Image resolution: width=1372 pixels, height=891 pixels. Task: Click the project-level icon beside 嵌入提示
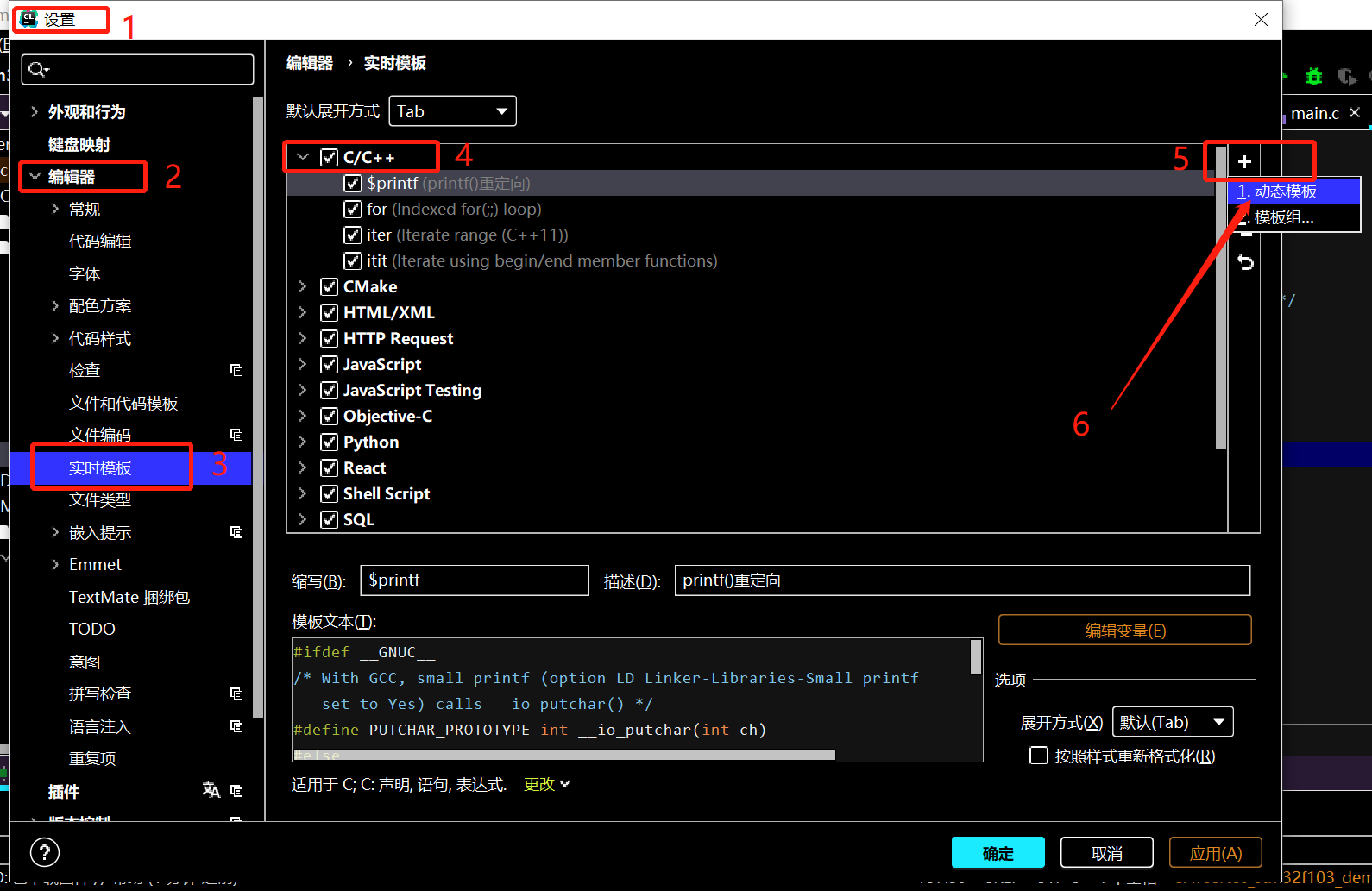click(236, 532)
